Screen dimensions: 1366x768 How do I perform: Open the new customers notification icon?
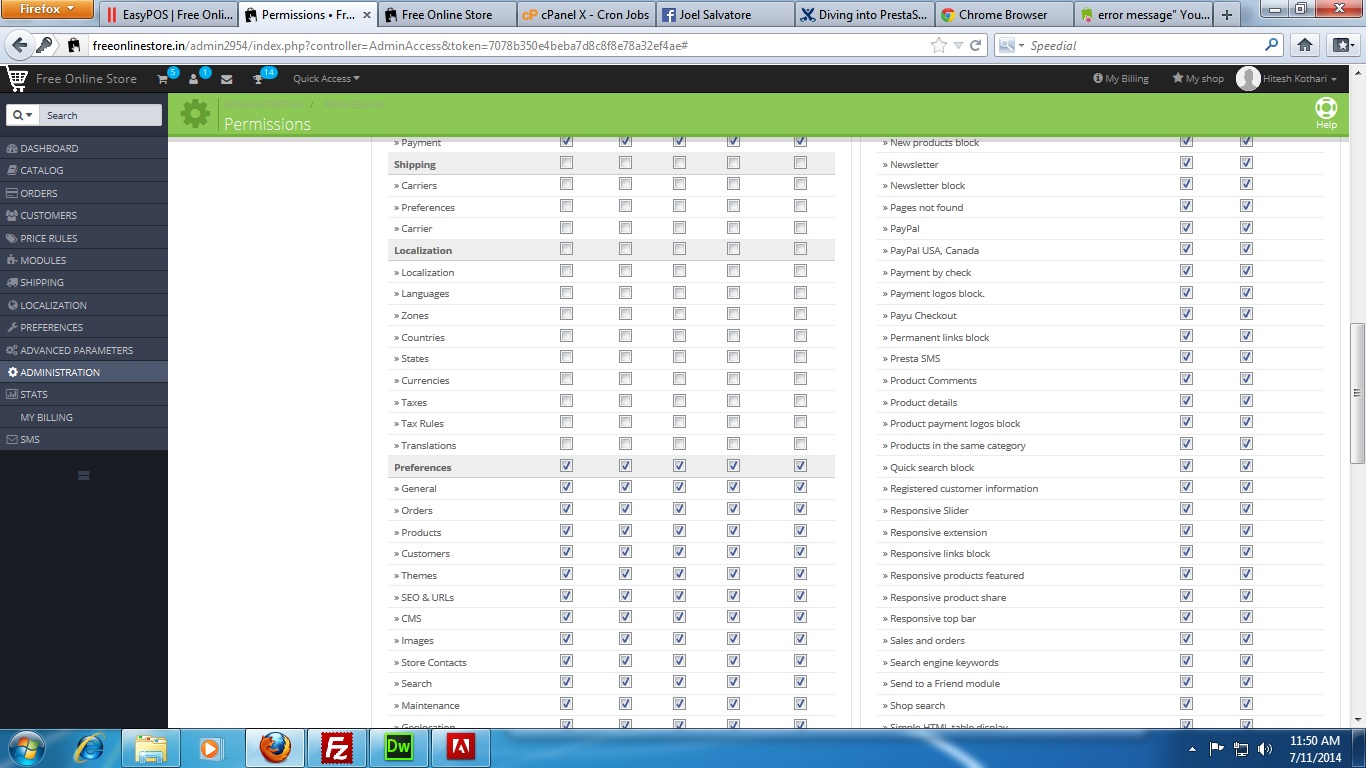pos(194,79)
